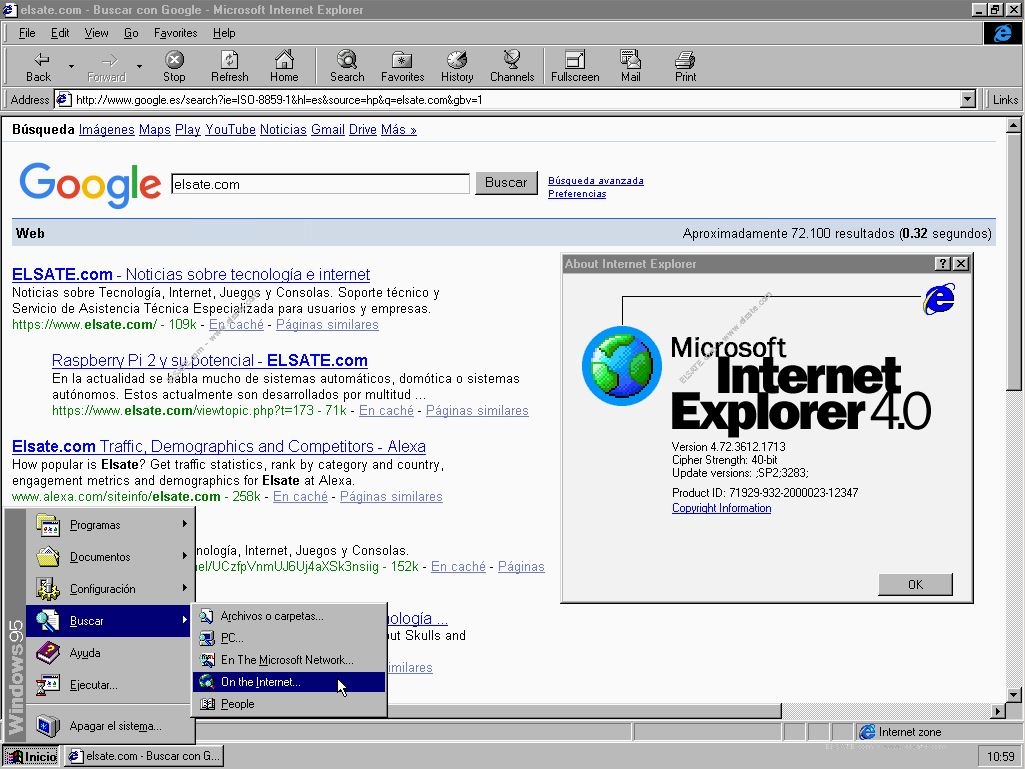Open the Copyright Information link
The width and height of the screenshot is (1025, 769).
click(x=721, y=508)
